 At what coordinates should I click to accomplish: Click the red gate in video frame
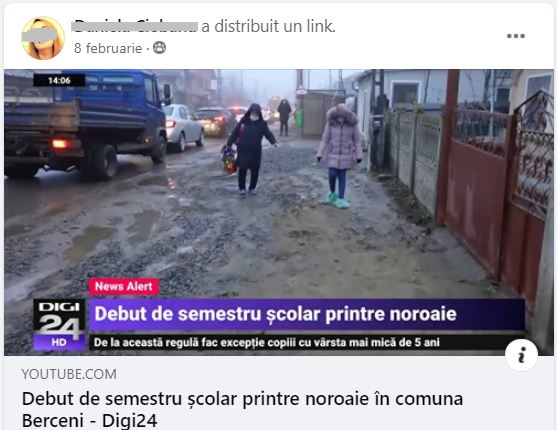coord(494,185)
